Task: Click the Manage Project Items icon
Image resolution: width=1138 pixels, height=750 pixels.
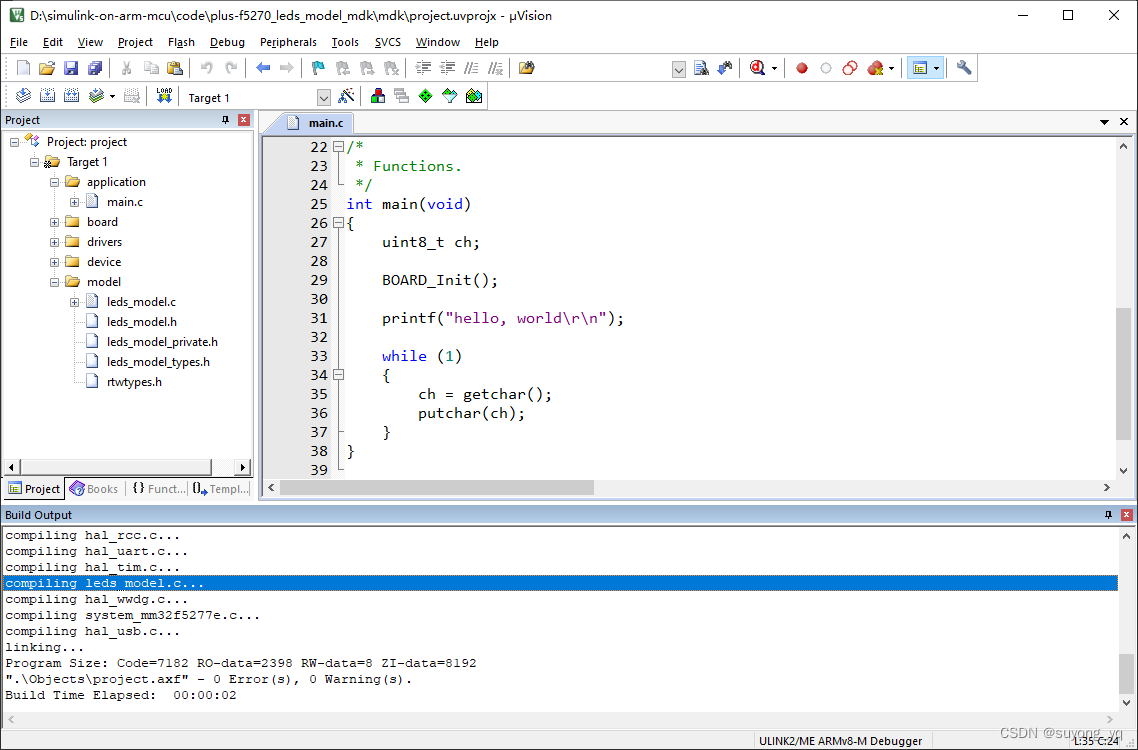Action: click(377, 96)
